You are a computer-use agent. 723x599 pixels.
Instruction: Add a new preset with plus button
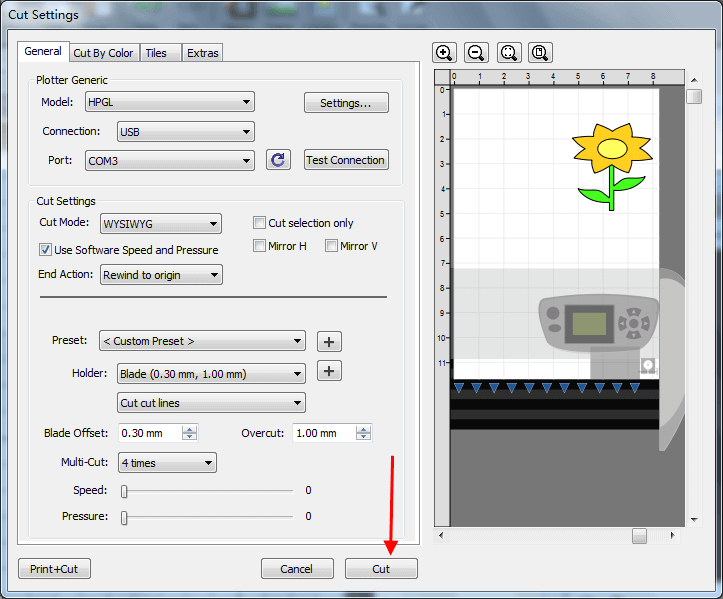pos(329,342)
